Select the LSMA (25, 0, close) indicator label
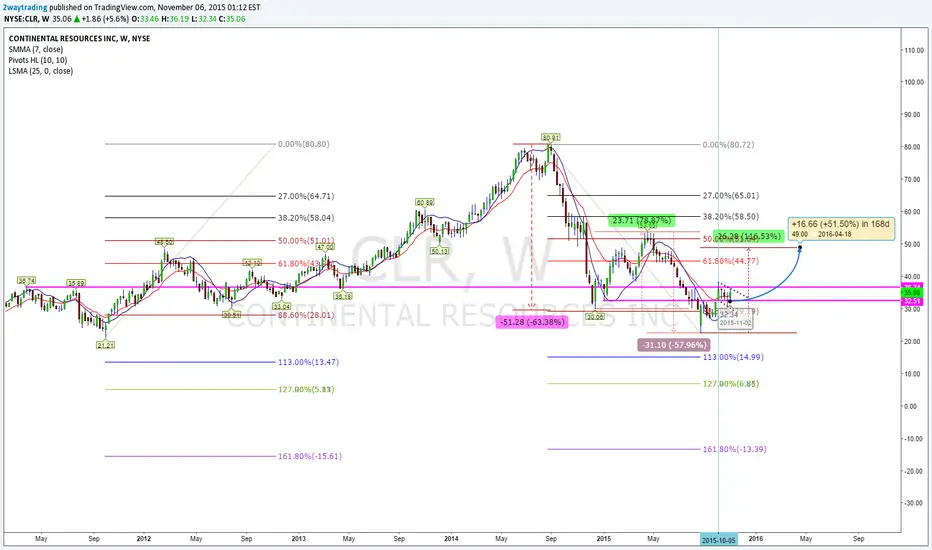The height and width of the screenshot is (550, 932). (41, 71)
